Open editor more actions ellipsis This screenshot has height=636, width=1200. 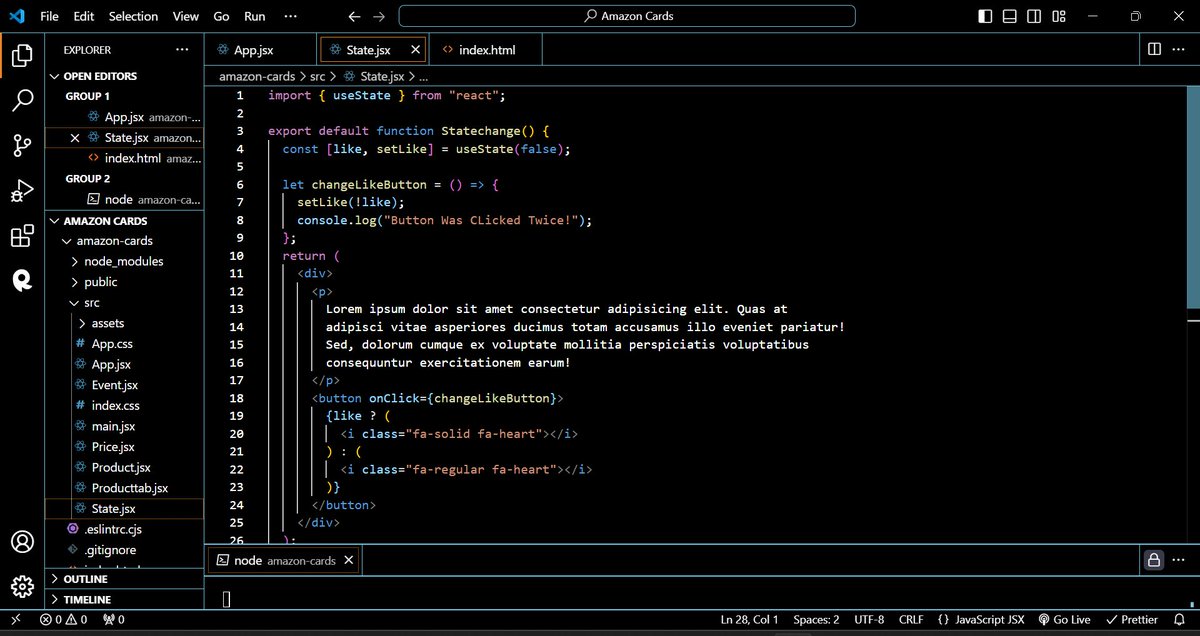(x=1181, y=49)
